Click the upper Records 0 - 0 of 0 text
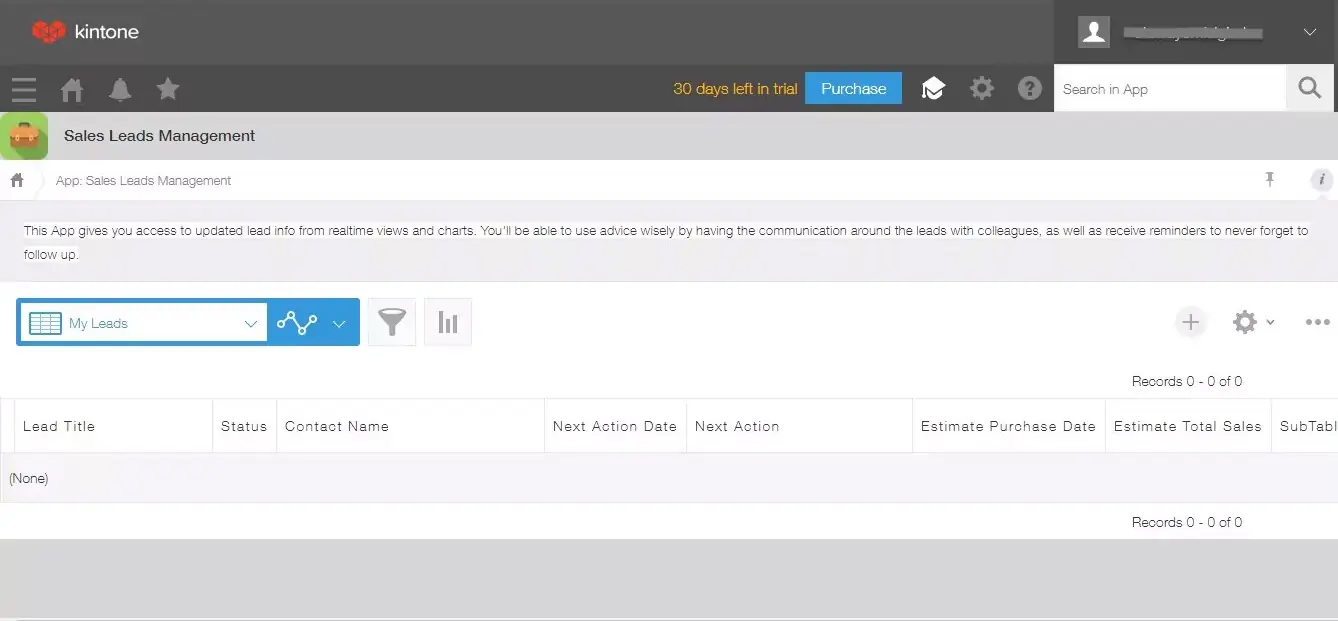This screenshot has width=1338, height=621. pos(1187,381)
